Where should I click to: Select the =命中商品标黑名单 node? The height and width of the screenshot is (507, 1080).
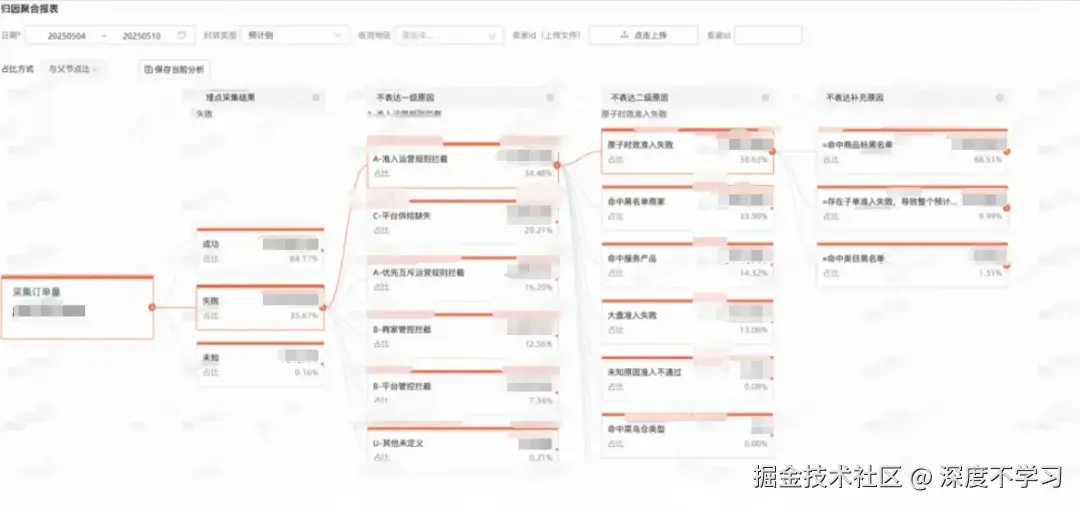tap(913, 151)
